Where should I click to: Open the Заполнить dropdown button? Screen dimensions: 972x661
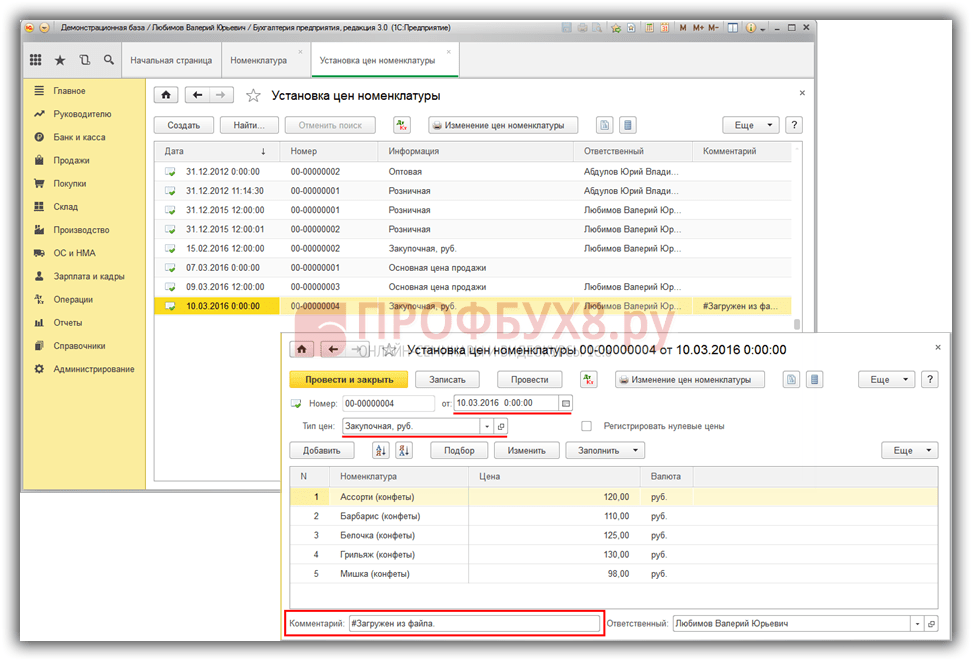click(604, 451)
